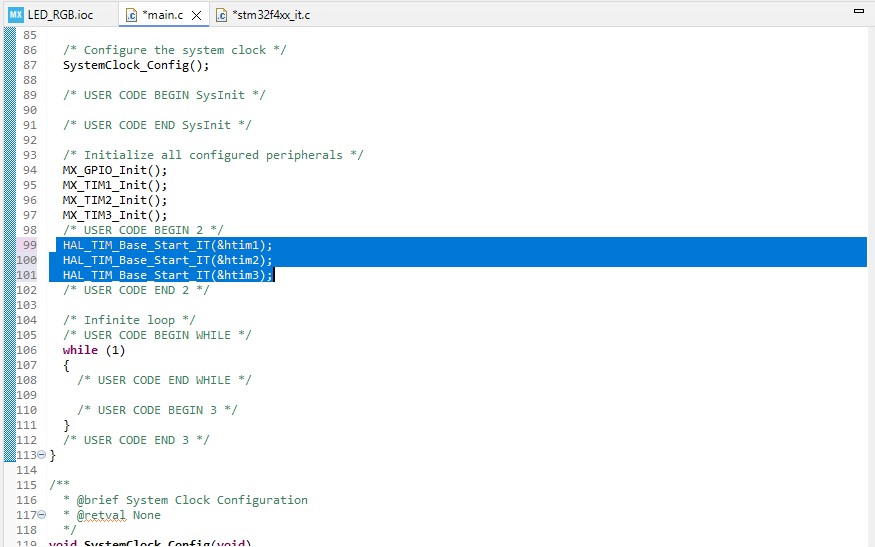This screenshot has height=547, width=875.
Task: Click the USER CODE END SysInit comment
Action: [x=157, y=125]
